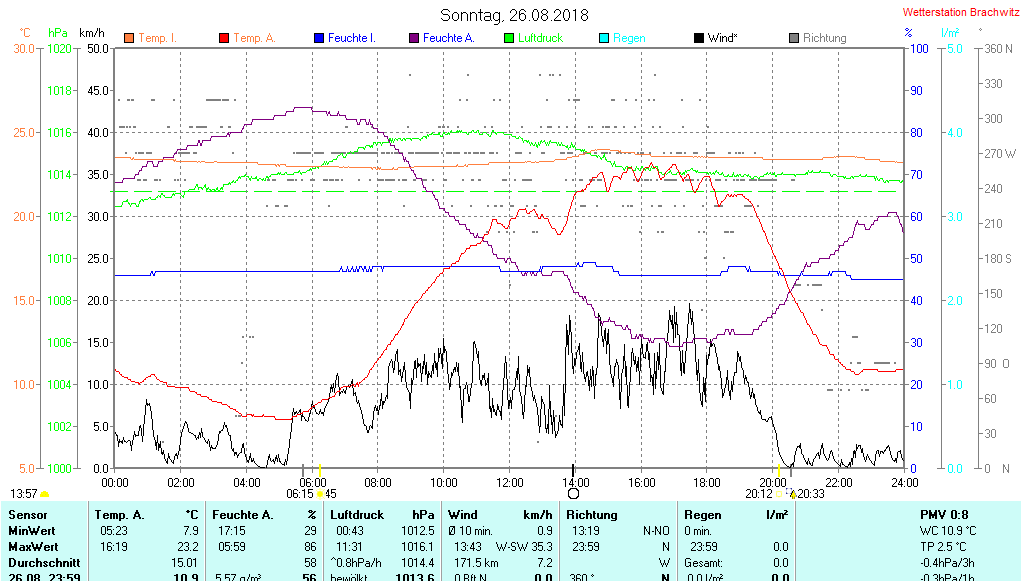Viewport: 1021px width, 581px height.
Task: Click the Wetterstation Brachwitz link
Action: click(958, 13)
